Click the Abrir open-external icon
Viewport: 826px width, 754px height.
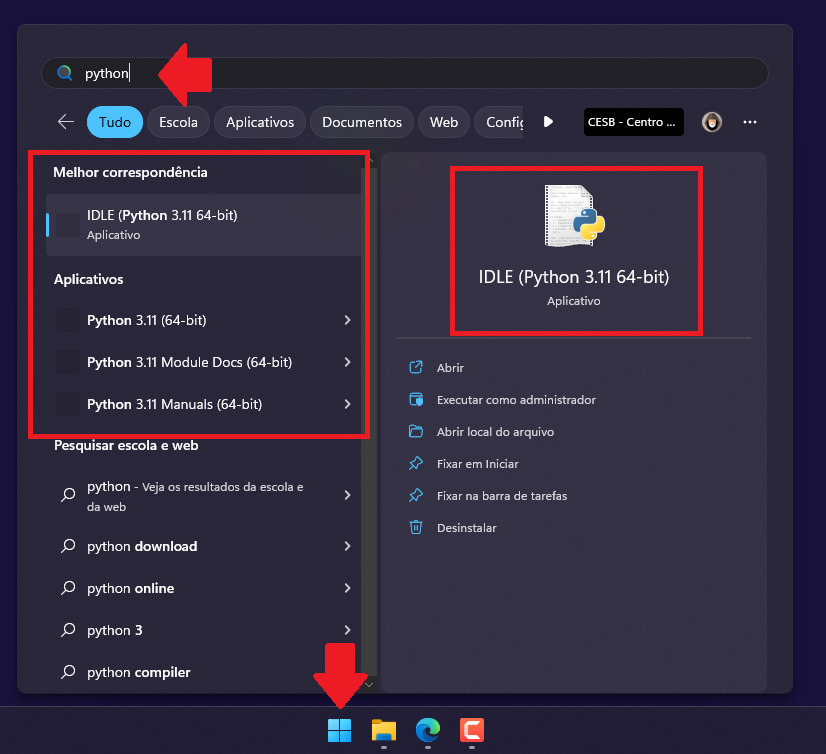pyautogui.click(x=416, y=367)
